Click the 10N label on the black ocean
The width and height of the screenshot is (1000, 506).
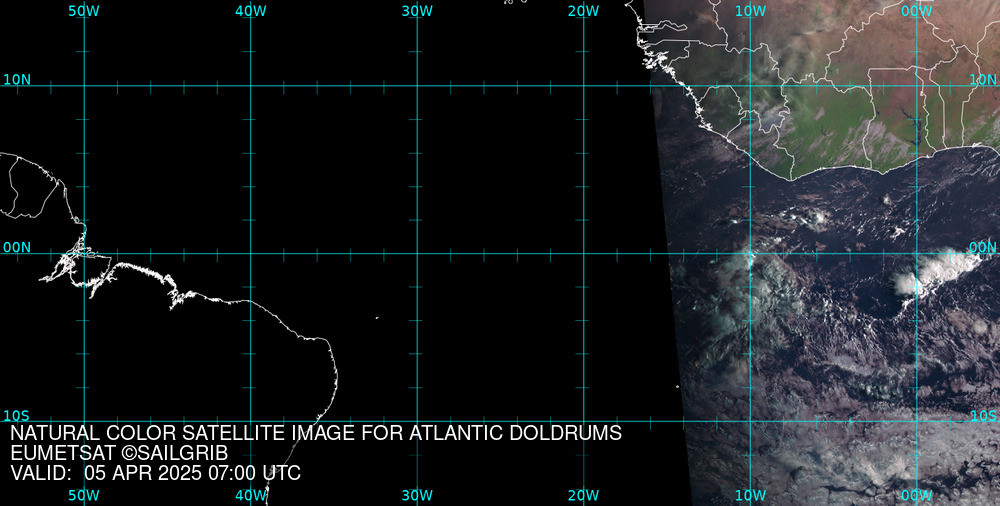tap(17, 80)
